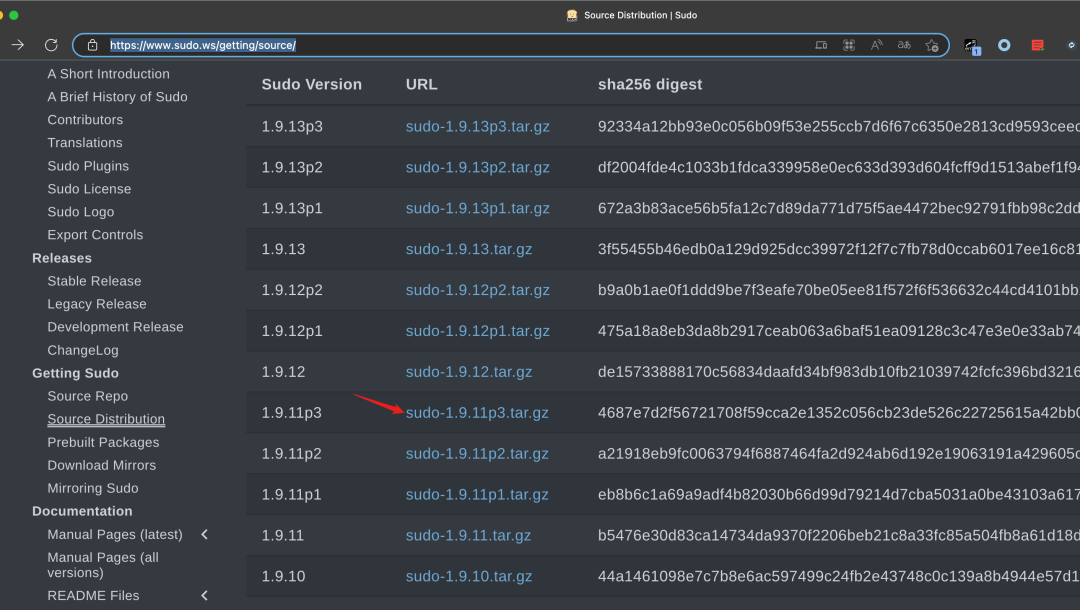
Task: Download sudo-1.9.13p1.tar.gz
Action: [477, 208]
